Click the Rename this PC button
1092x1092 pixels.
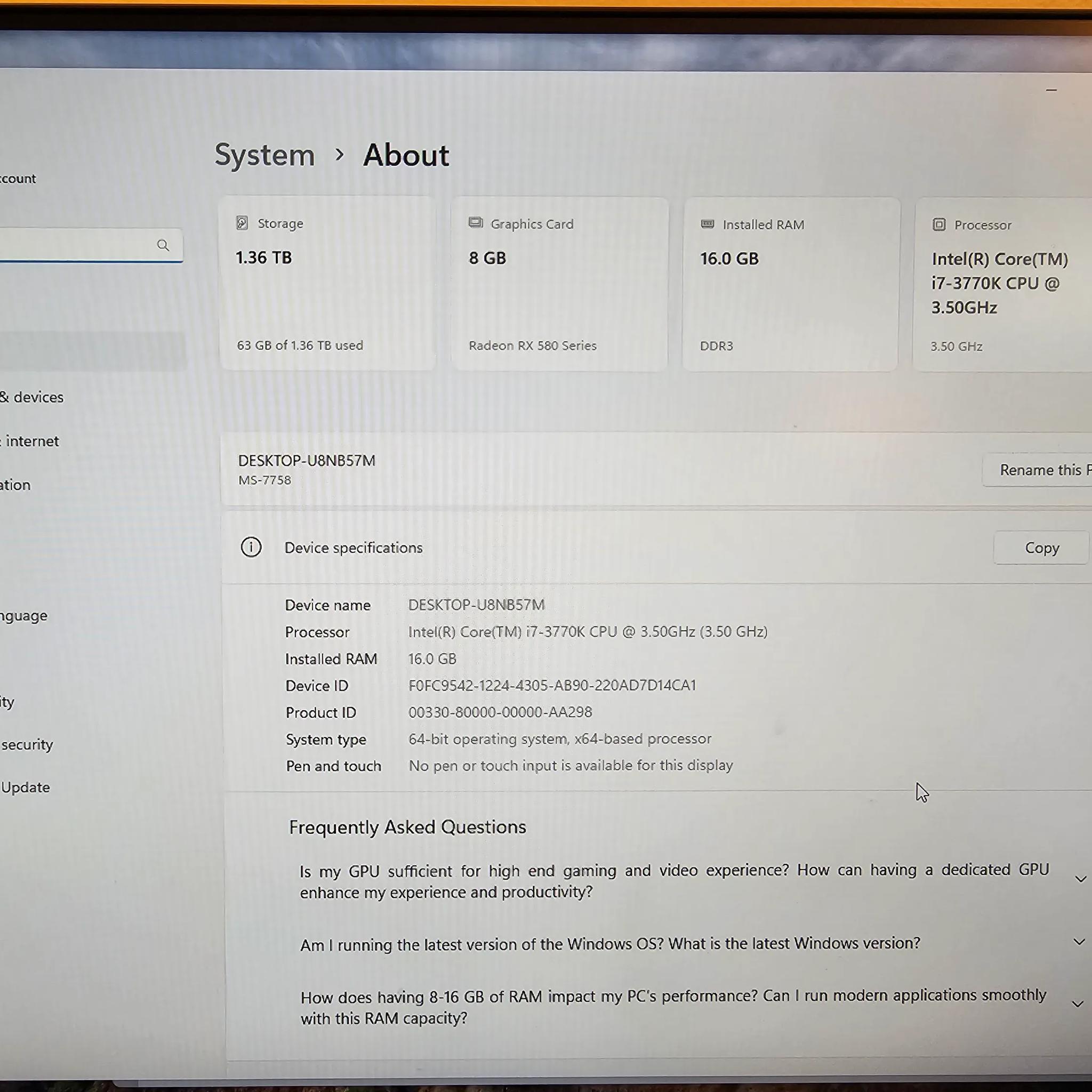pos(1038,470)
